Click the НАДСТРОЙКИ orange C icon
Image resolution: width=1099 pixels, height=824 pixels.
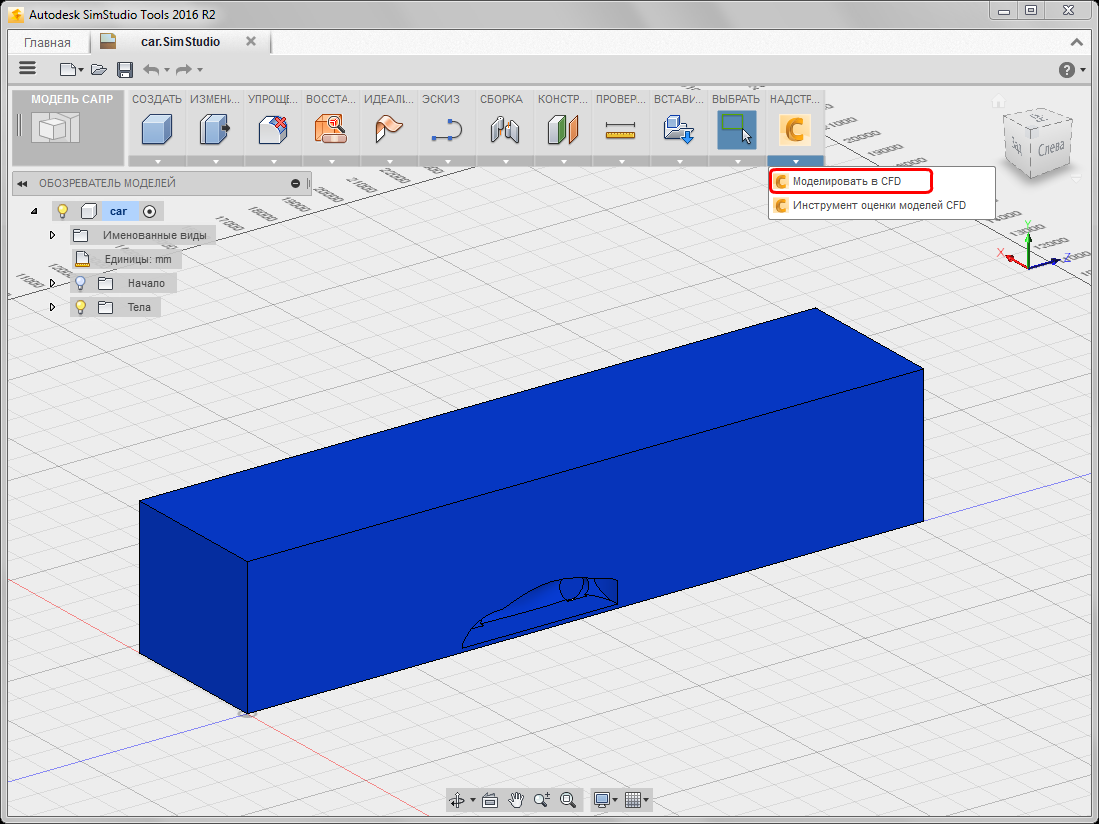coord(795,130)
